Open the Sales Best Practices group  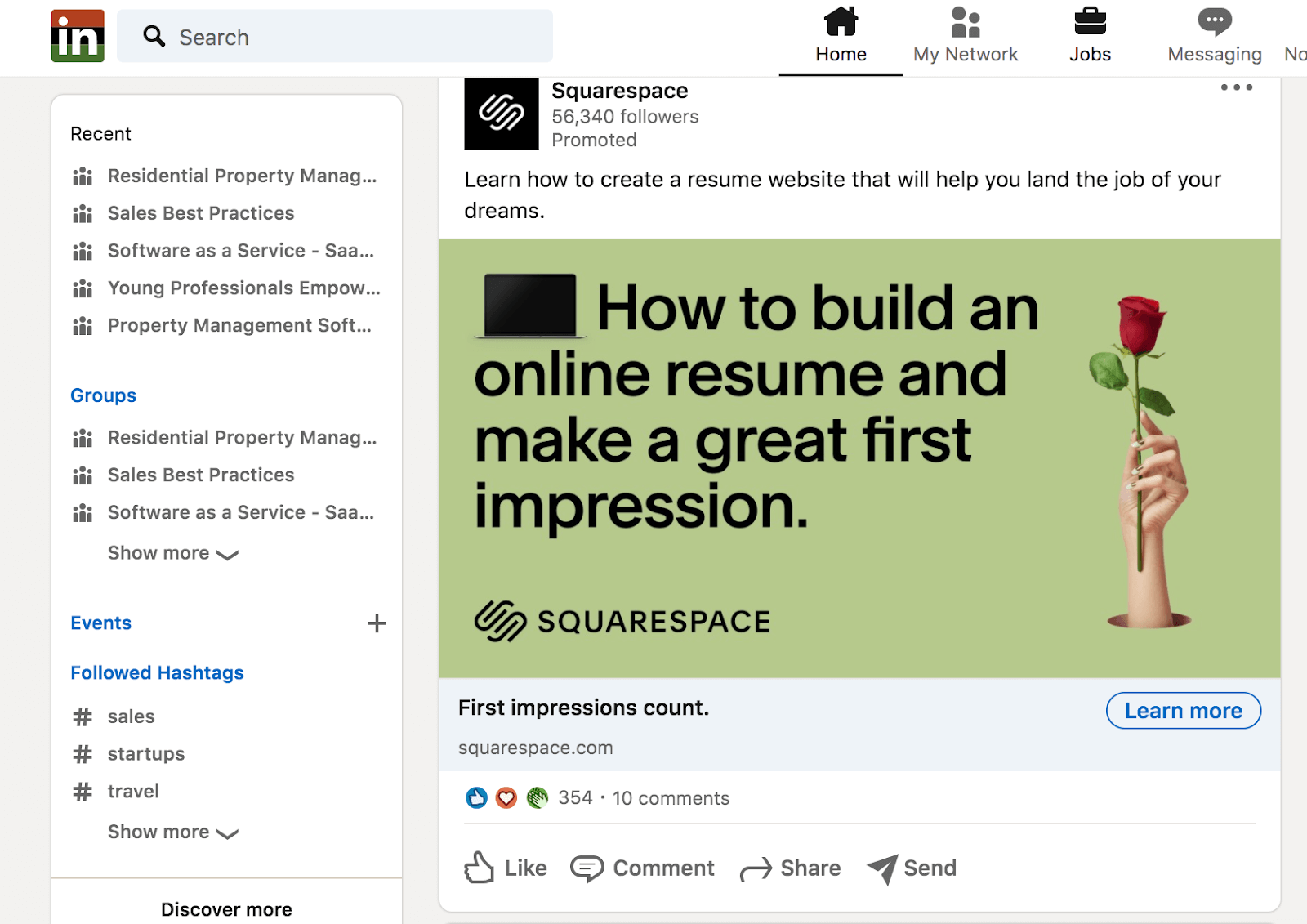[201, 475]
